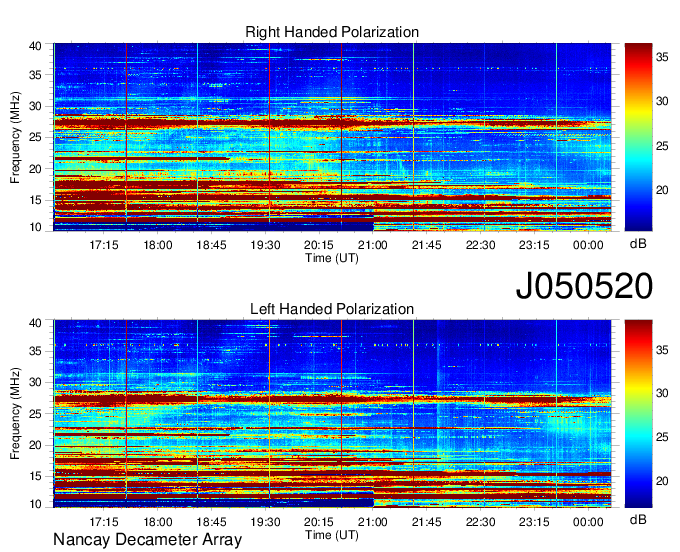The height and width of the screenshot is (552, 680).
Task: Click the 25 MHz tick on left-handed frequency axis
Action: (x=35, y=414)
